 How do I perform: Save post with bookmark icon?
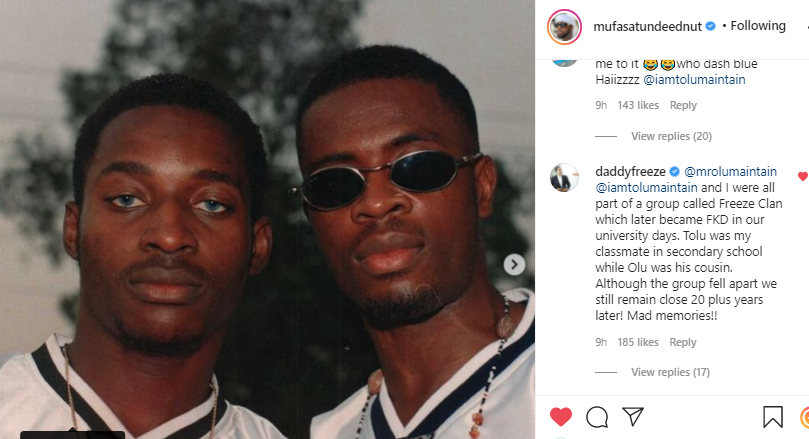tap(772, 417)
